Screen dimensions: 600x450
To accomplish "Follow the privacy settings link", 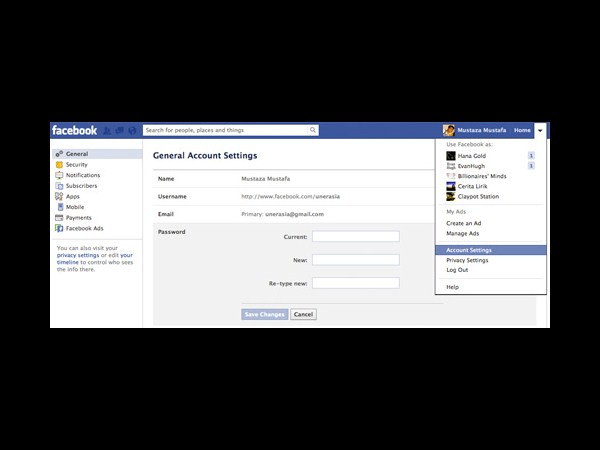I will pos(78,255).
